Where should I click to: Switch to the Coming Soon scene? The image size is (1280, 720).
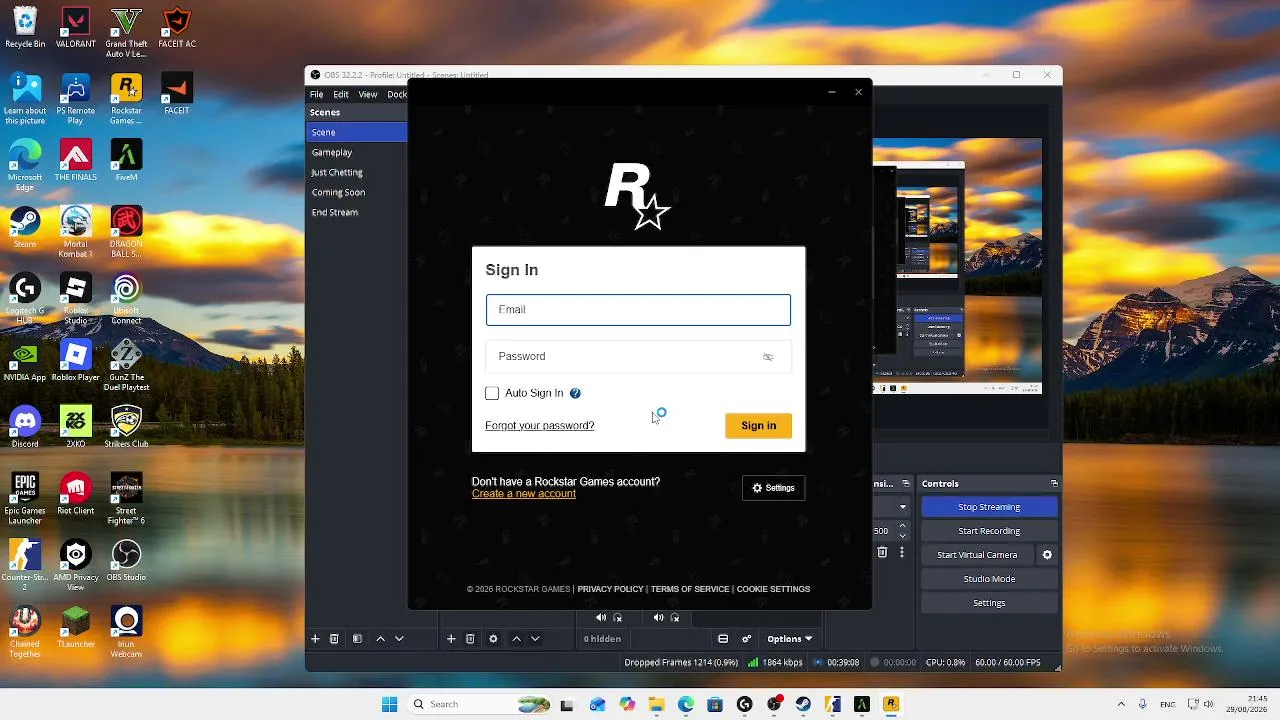click(357, 192)
